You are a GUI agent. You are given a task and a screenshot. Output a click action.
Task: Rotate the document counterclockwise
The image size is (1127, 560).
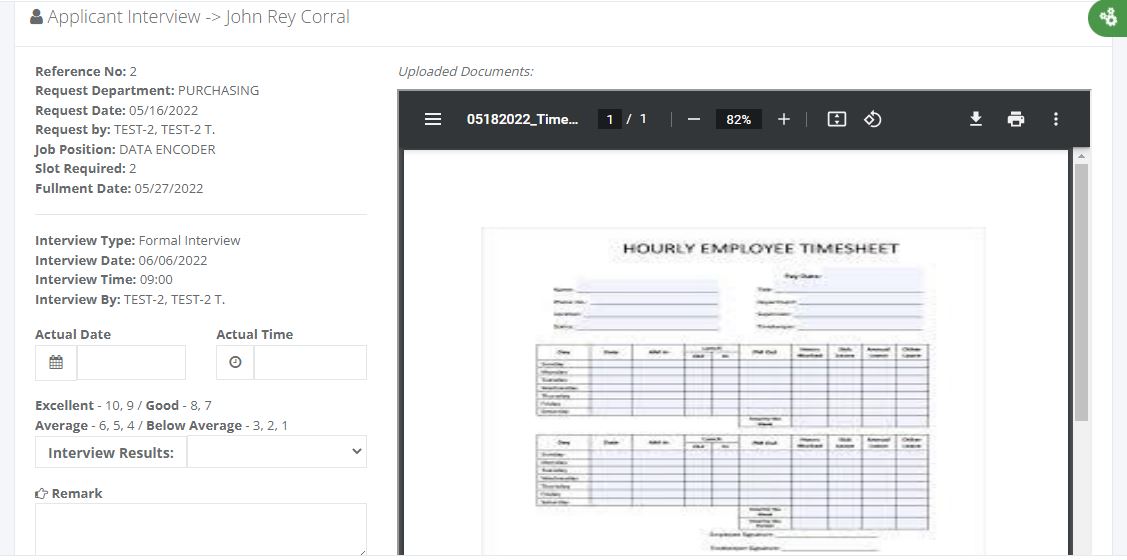click(x=873, y=119)
